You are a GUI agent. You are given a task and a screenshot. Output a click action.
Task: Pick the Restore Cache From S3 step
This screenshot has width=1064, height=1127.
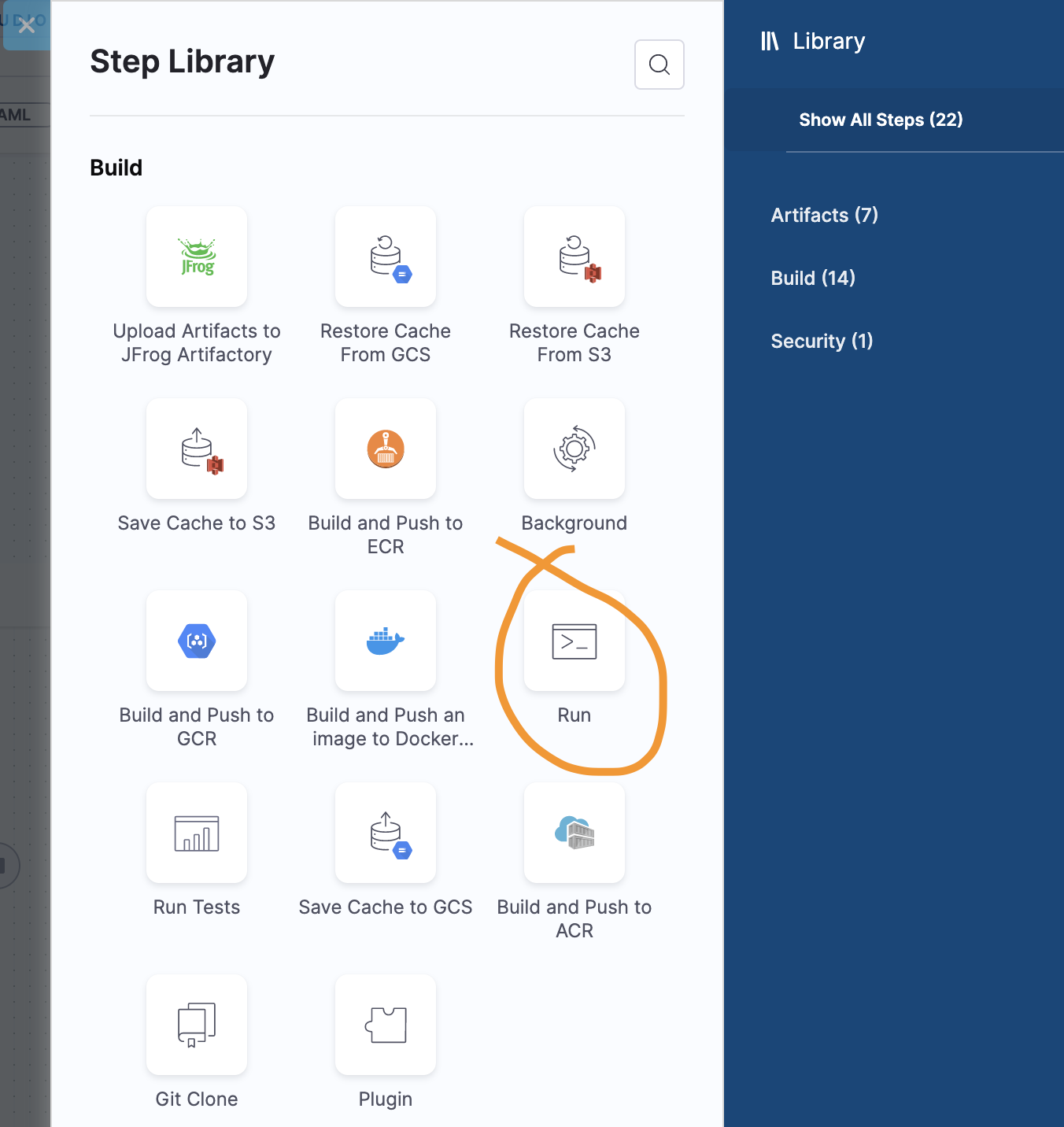(574, 257)
